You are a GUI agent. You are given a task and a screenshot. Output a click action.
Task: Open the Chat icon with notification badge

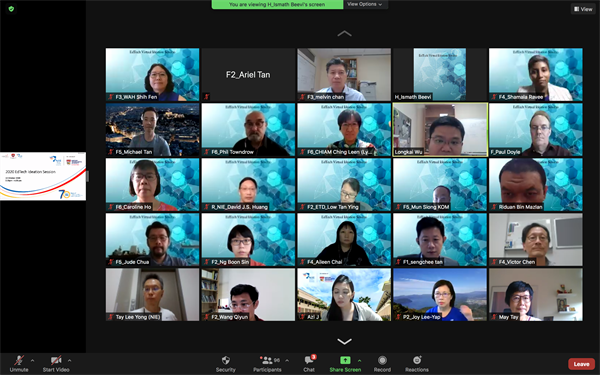pyautogui.click(x=309, y=360)
